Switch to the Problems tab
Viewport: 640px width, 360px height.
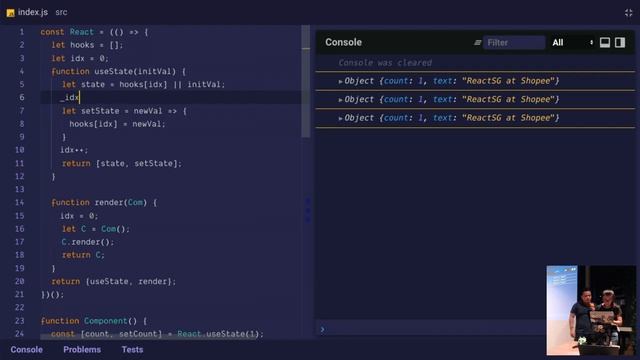pos(82,350)
